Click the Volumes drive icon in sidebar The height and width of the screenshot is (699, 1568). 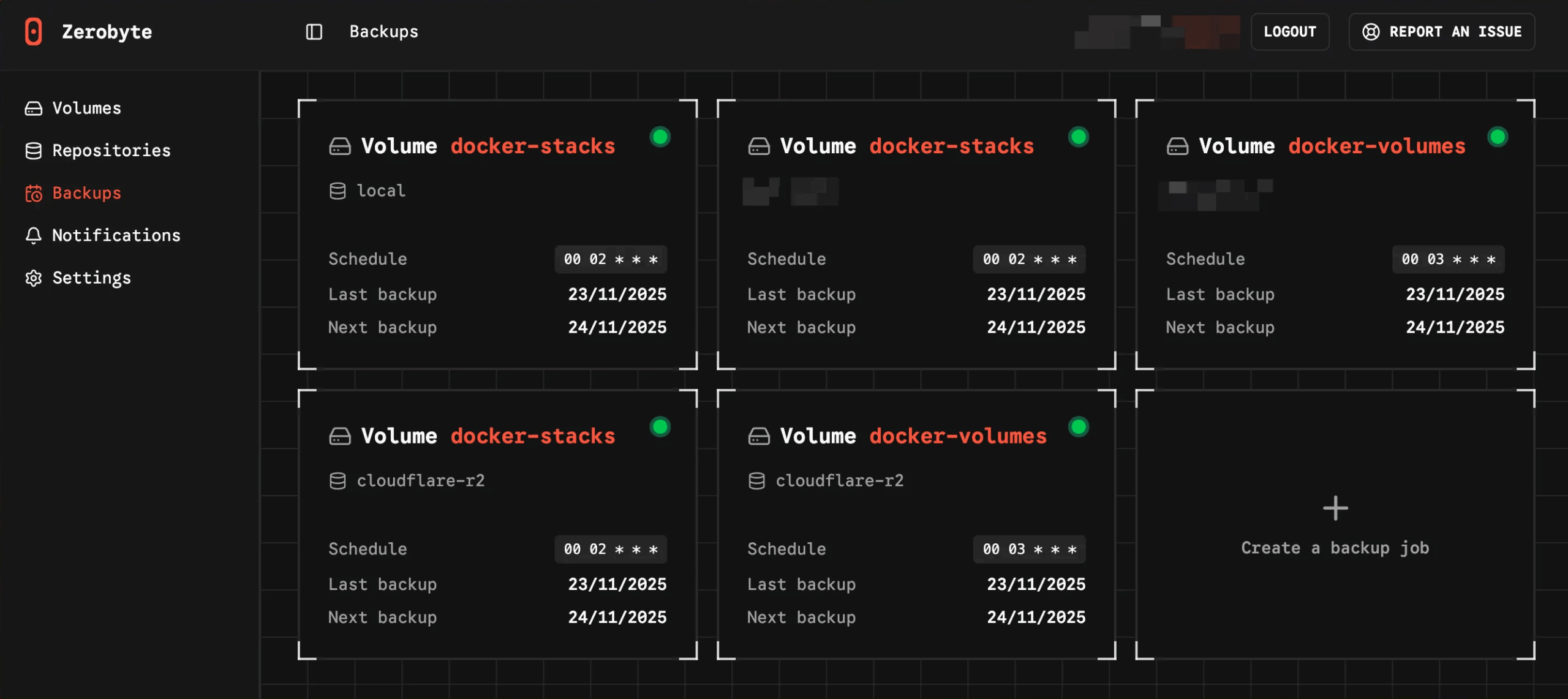pos(34,108)
